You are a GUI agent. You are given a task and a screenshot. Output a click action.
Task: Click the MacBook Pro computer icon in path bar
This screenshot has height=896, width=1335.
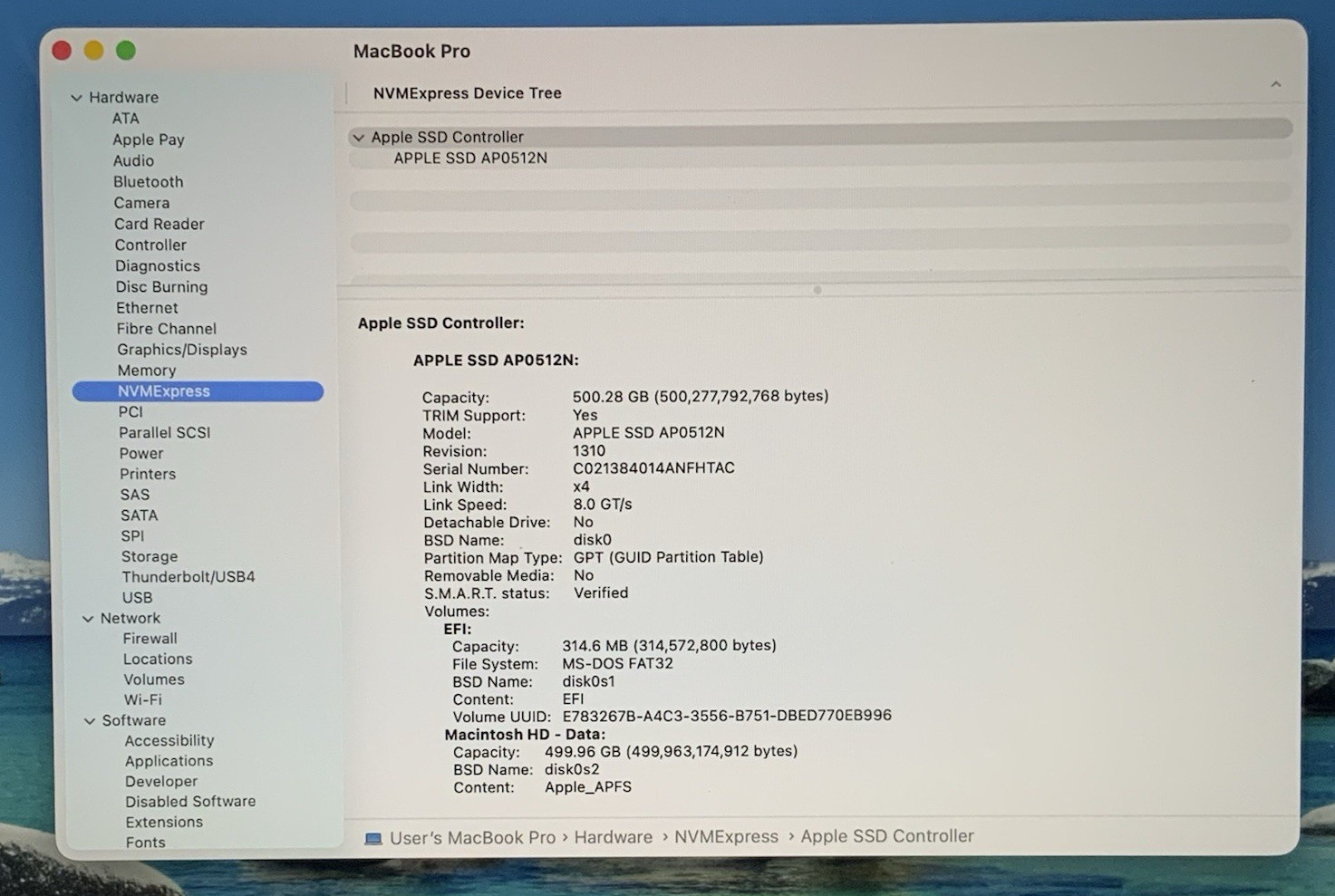pyautogui.click(x=372, y=839)
